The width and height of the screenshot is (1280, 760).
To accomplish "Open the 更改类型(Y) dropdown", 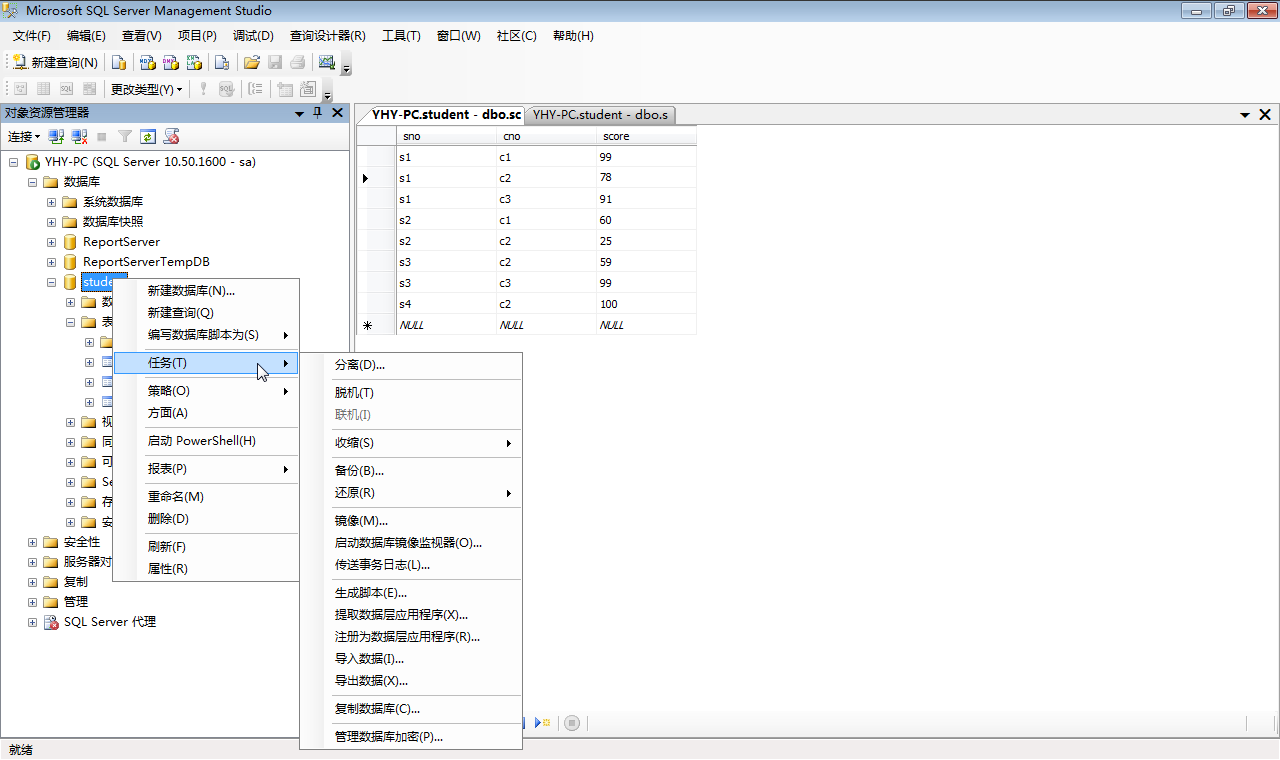I will click(x=146, y=89).
